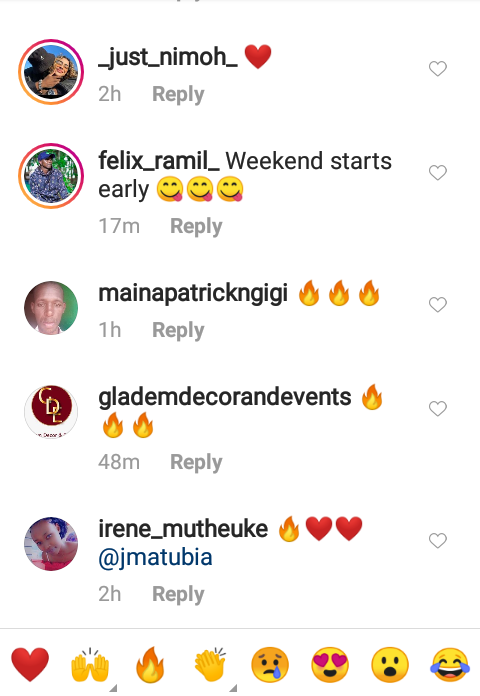Screen dimensions: 480x696
Task: Insert the fire emoji reaction
Action: 150,664
